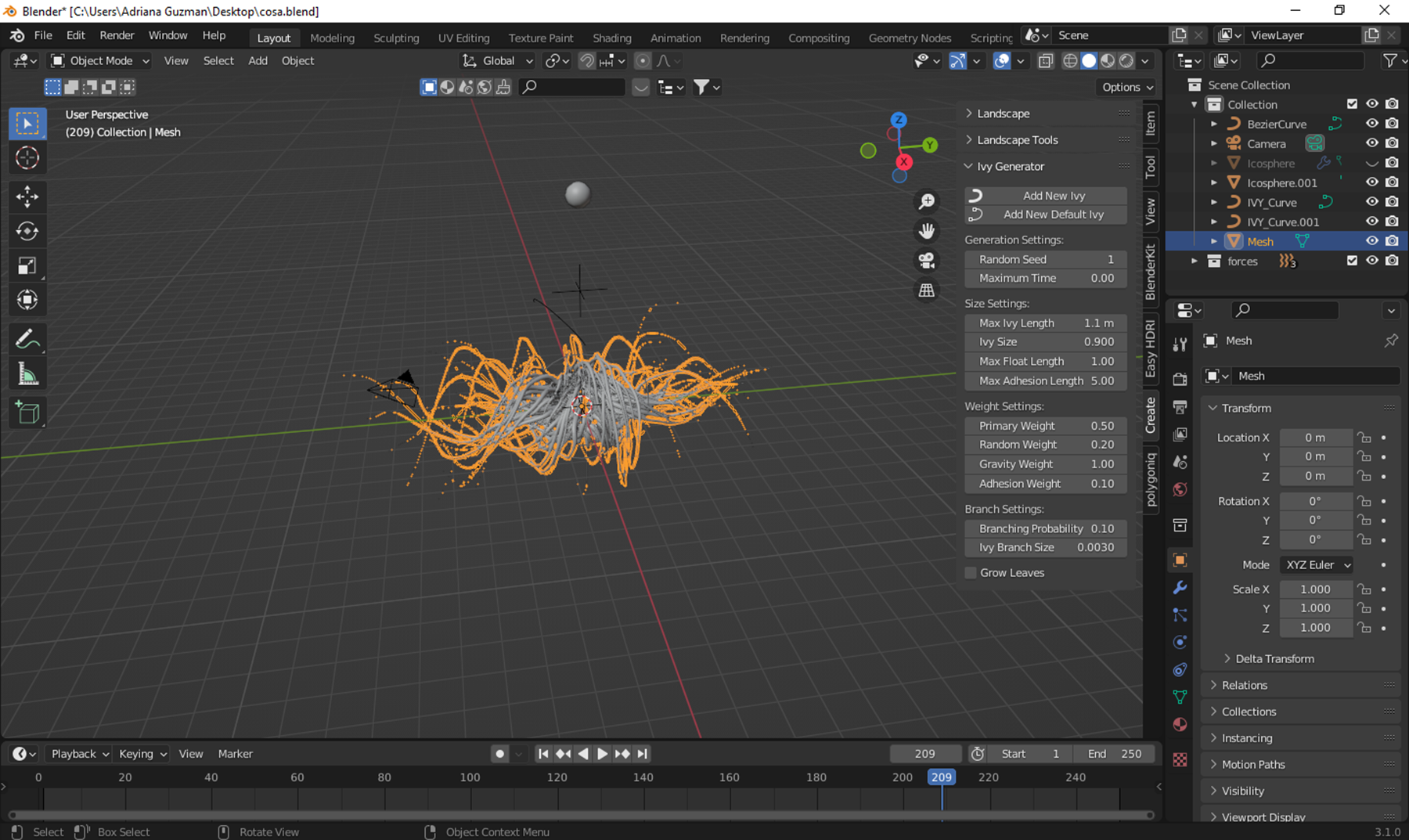
Task: Uncheck the Collection exclude checkbox
Action: click(1352, 104)
